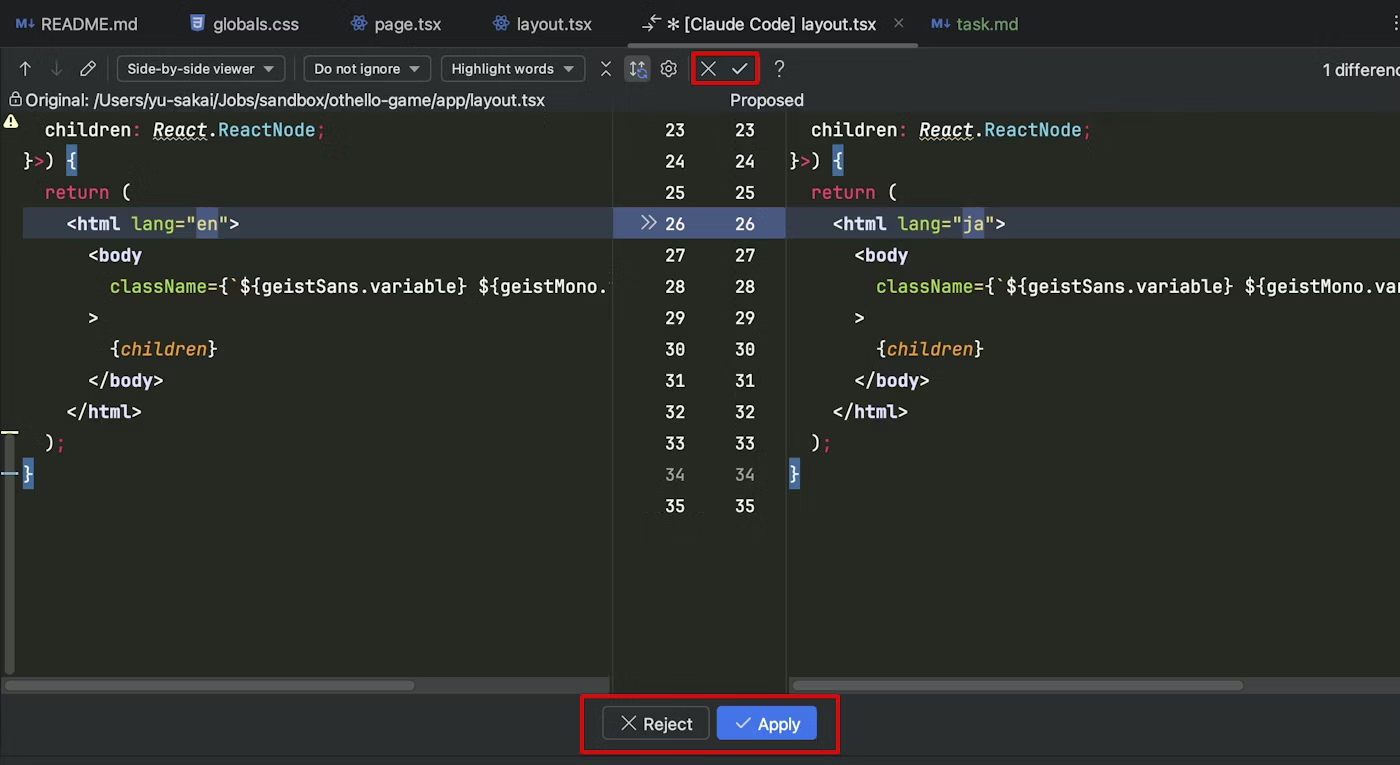This screenshot has width=1400, height=765.
Task: Switch to task.md tab
Action: (975, 24)
